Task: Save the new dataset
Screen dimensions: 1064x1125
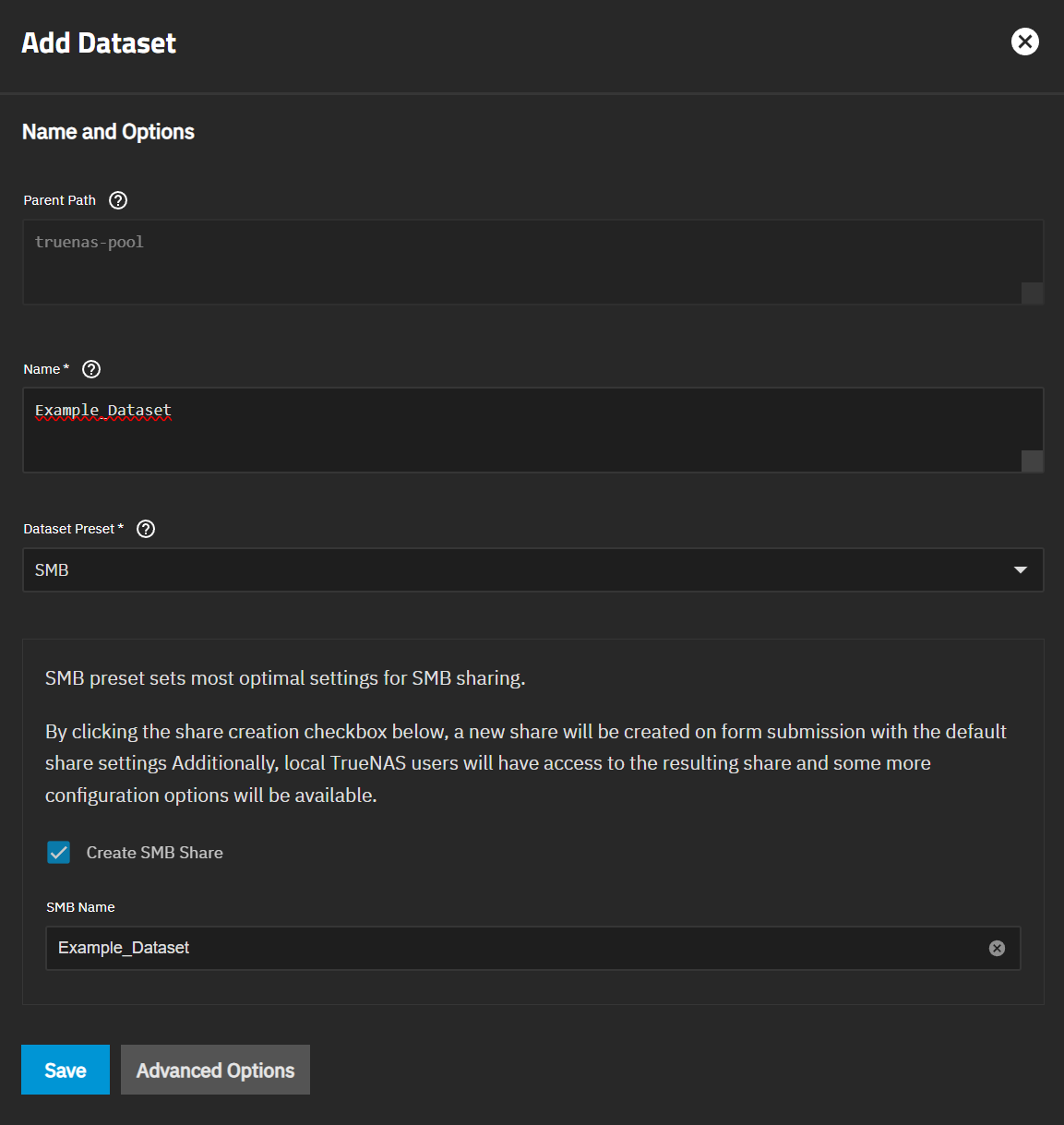Action: click(65, 1070)
